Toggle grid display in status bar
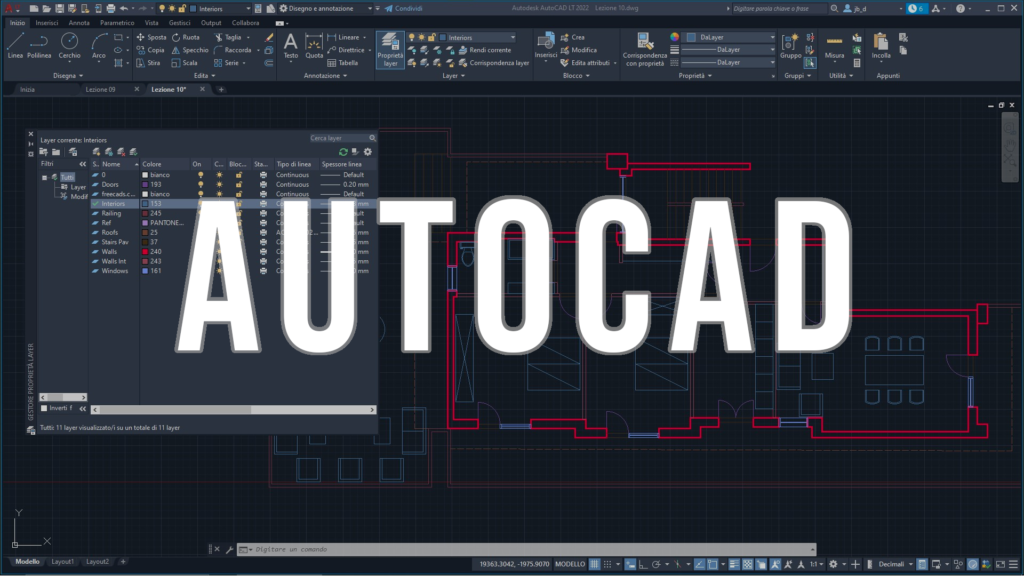Screen dimensions: 1024x576 click(594, 564)
